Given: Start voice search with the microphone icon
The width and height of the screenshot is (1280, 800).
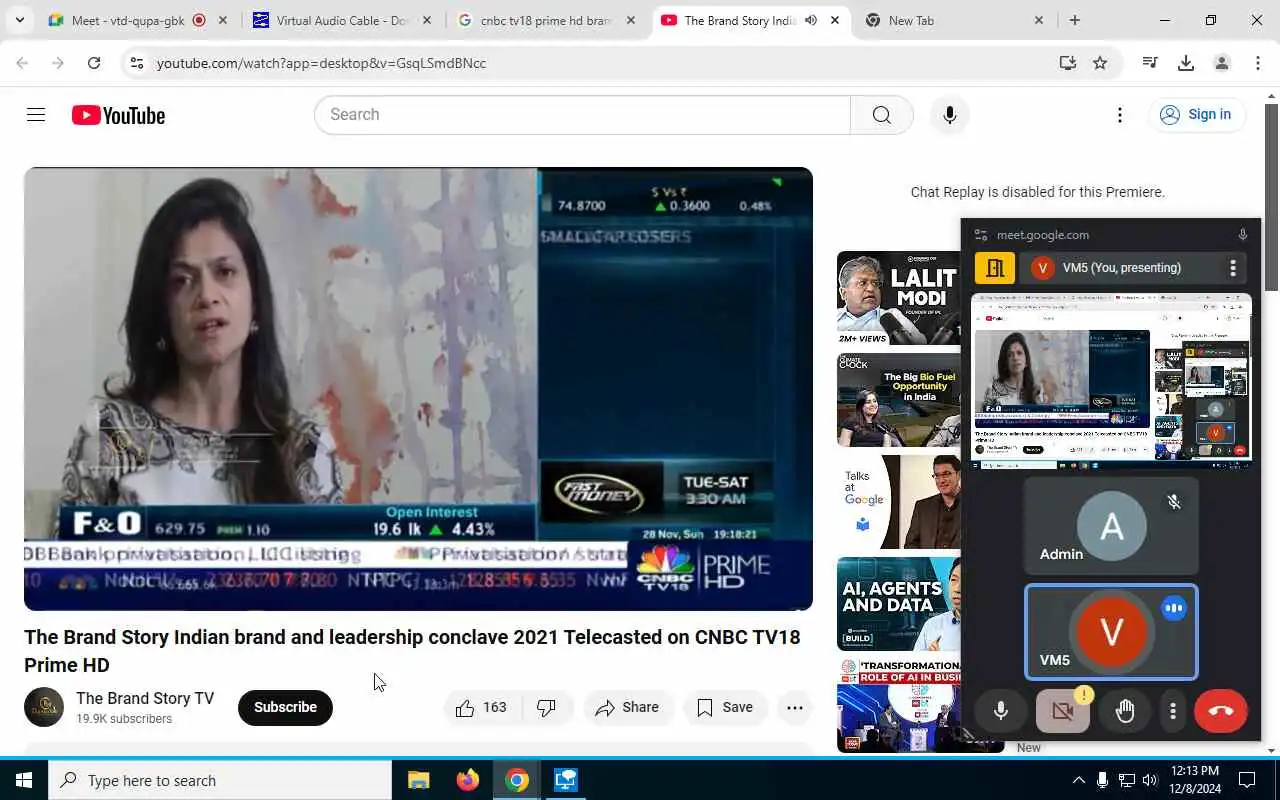Looking at the screenshot, I should [x=949, y=115].
